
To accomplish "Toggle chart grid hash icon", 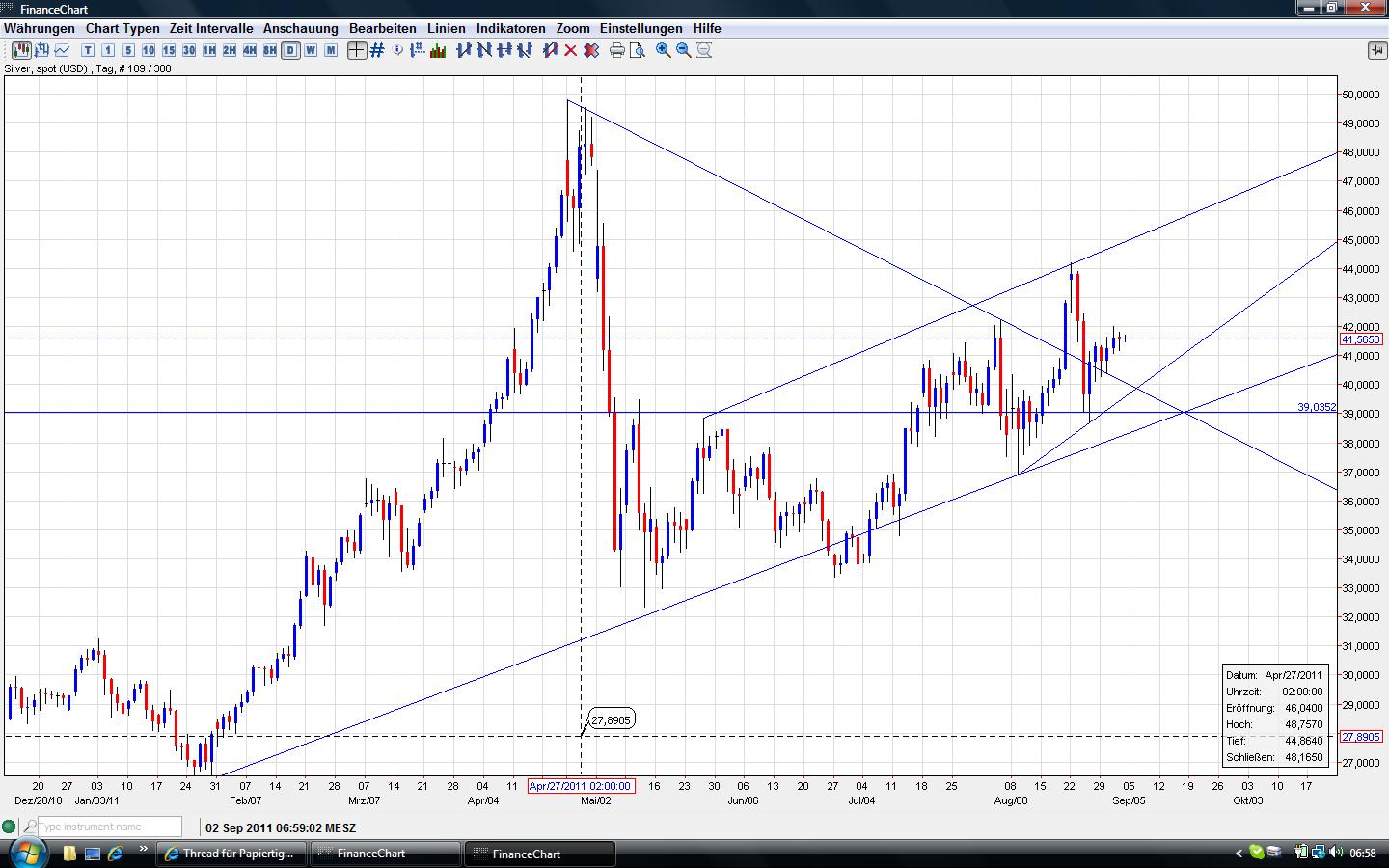I will [377, 50].
